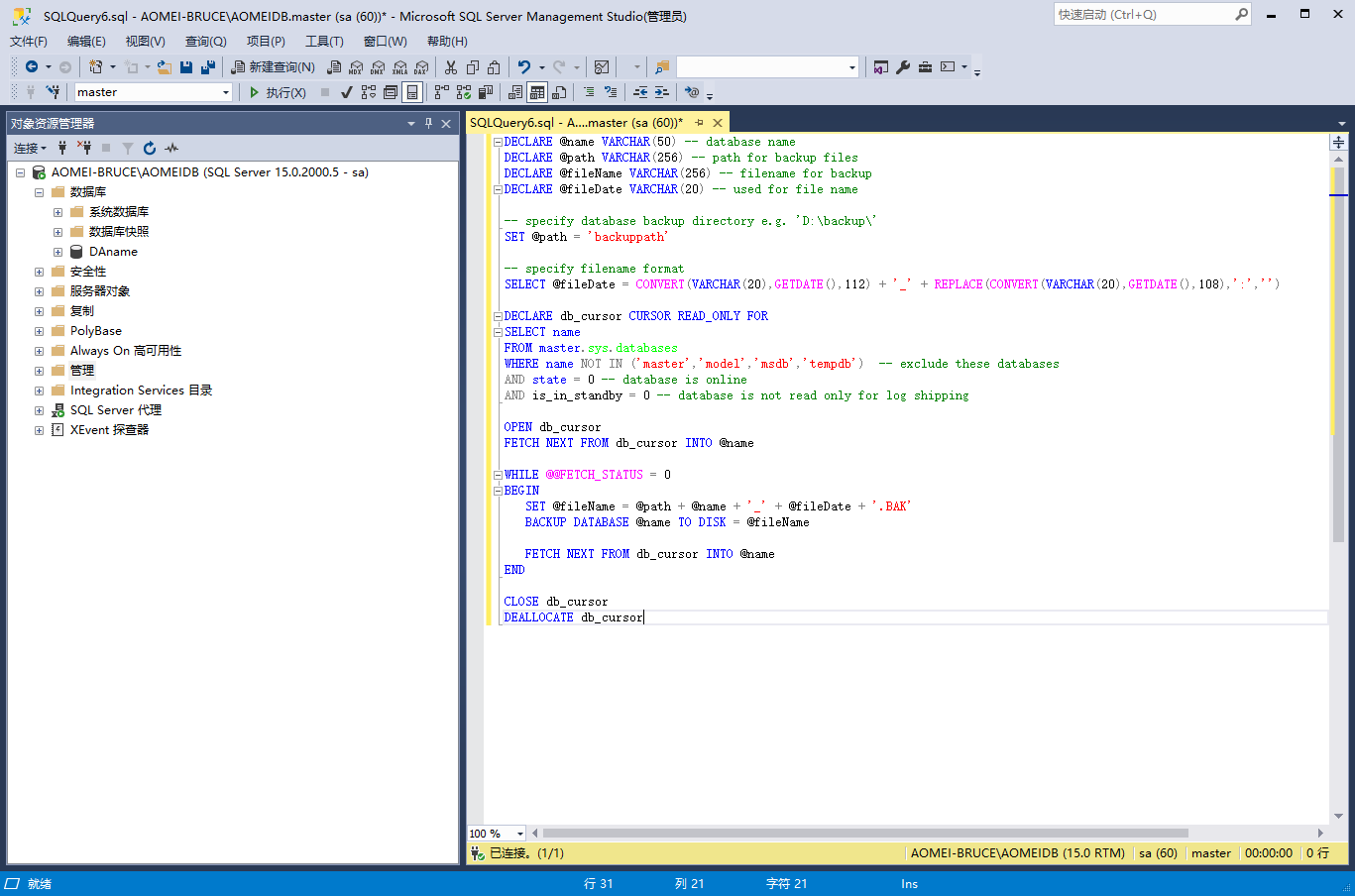
Task: Toggle Results to Grid output mode
Action: [x=537, y=92]
